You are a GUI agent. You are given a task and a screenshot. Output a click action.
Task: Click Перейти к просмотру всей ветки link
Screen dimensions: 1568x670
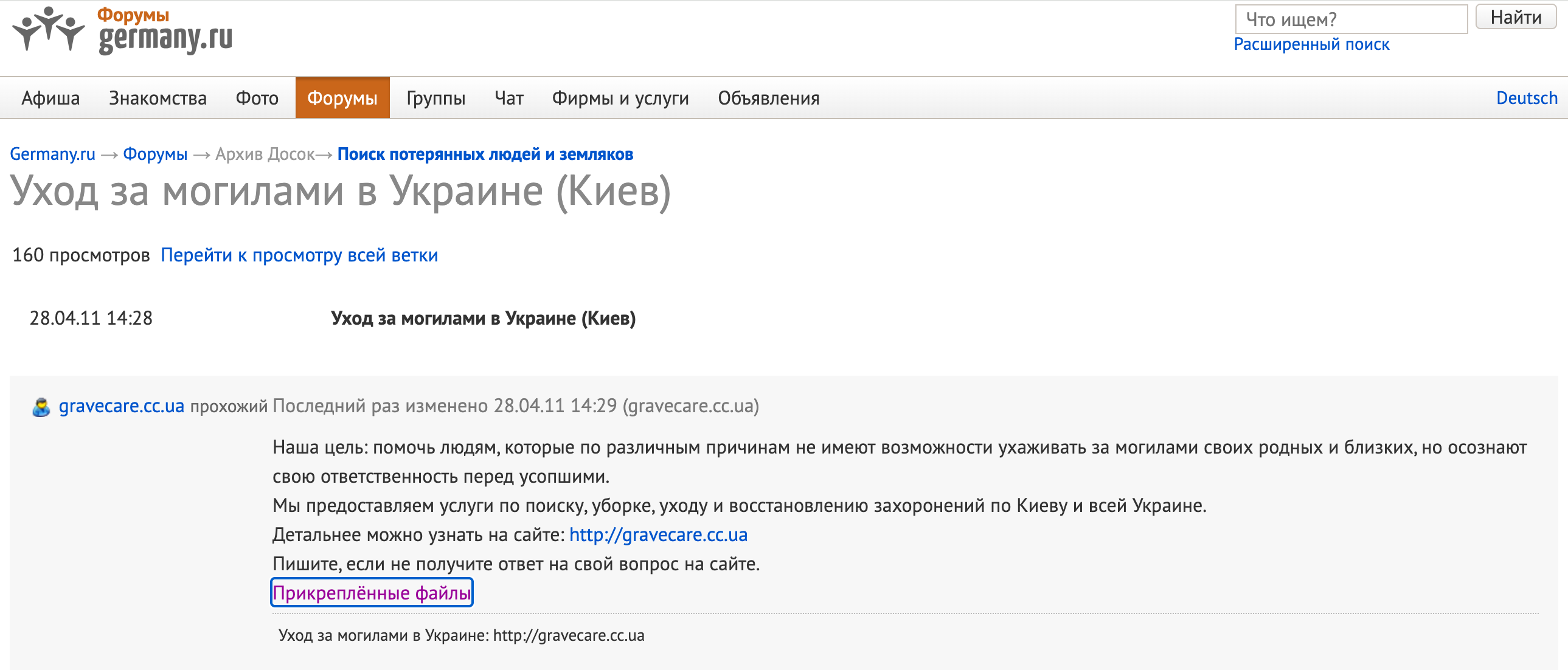click(x=299, y=255)
